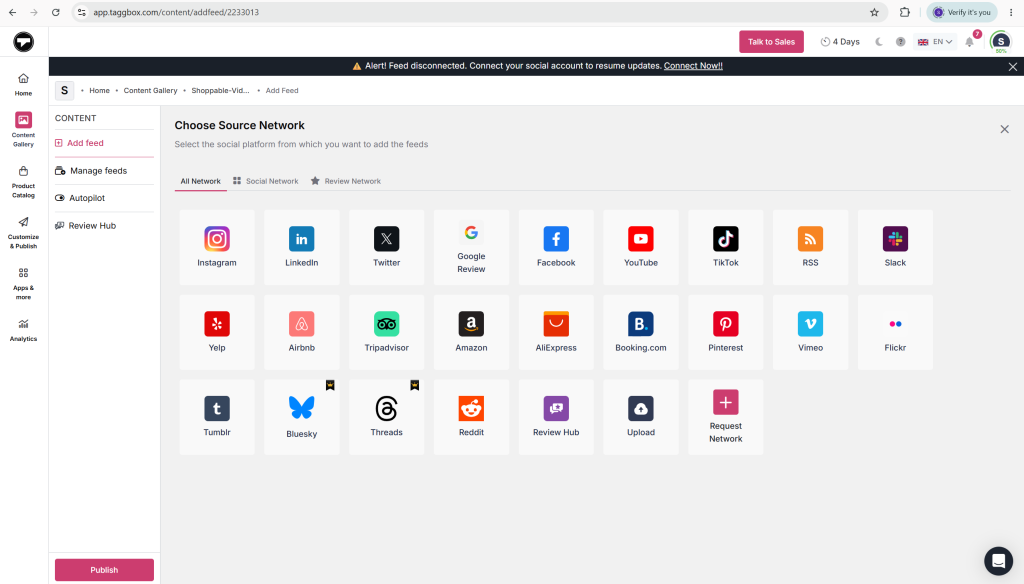Image resolution: width=1024 pixels, height=584 pixels.
Task: Choose the Tumblr source tile
Action: click(217, 417)
